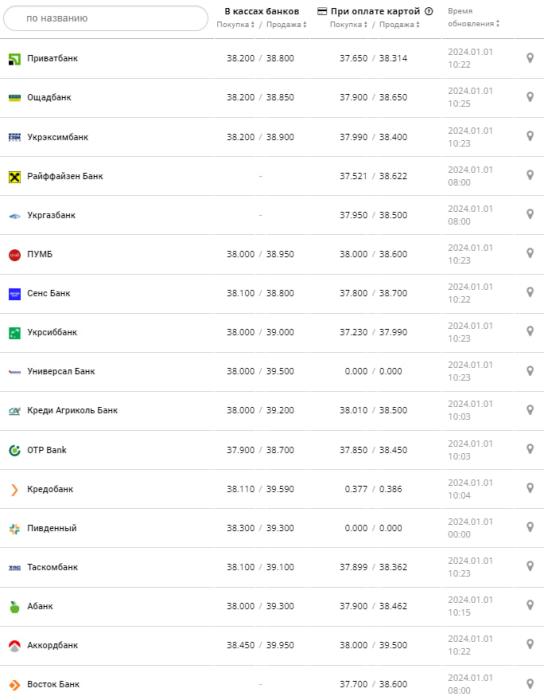
Task: Sort by card Продажа rate column
Action: 399,25
